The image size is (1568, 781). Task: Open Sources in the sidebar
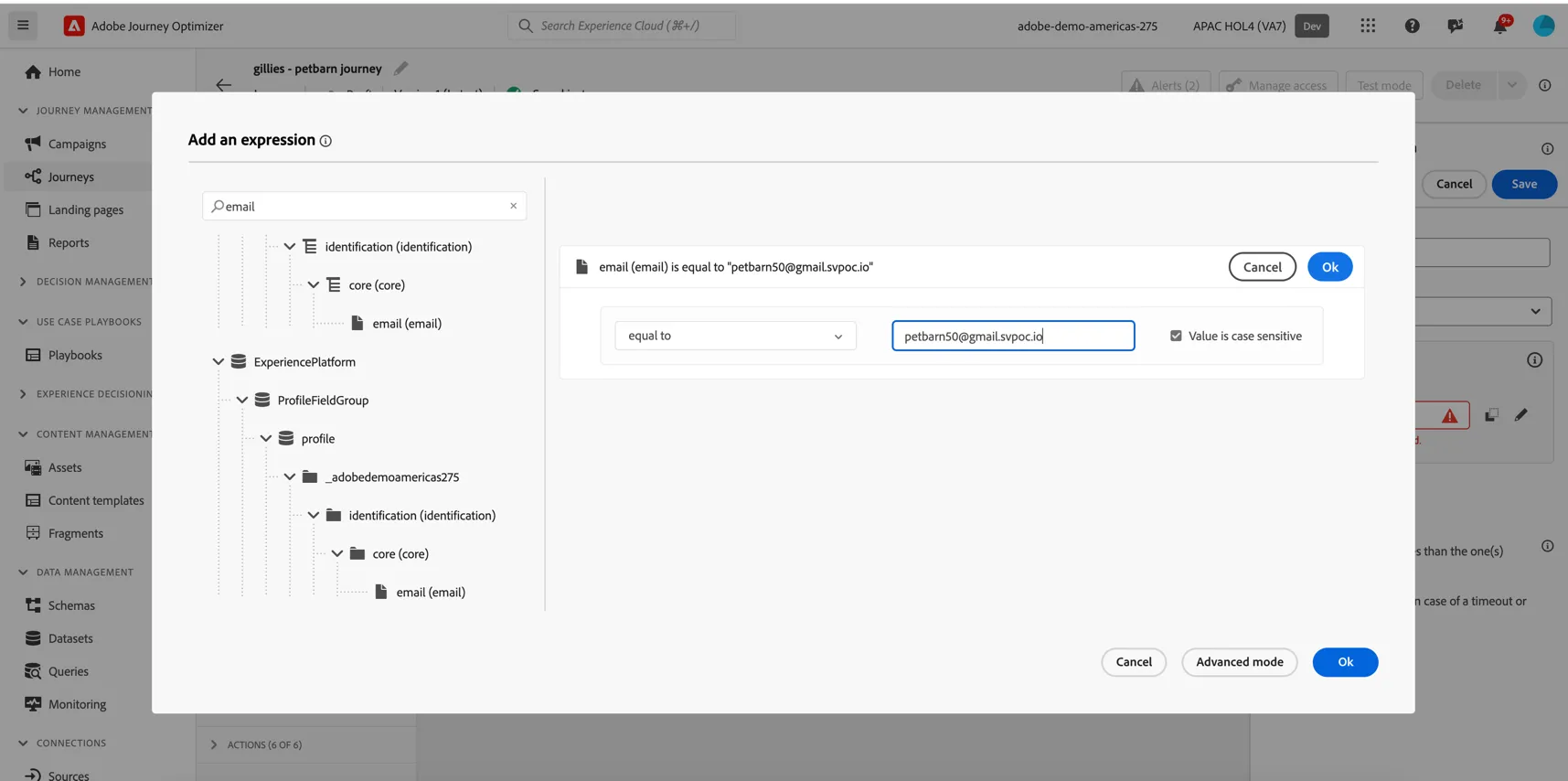(x=69, y=775)
